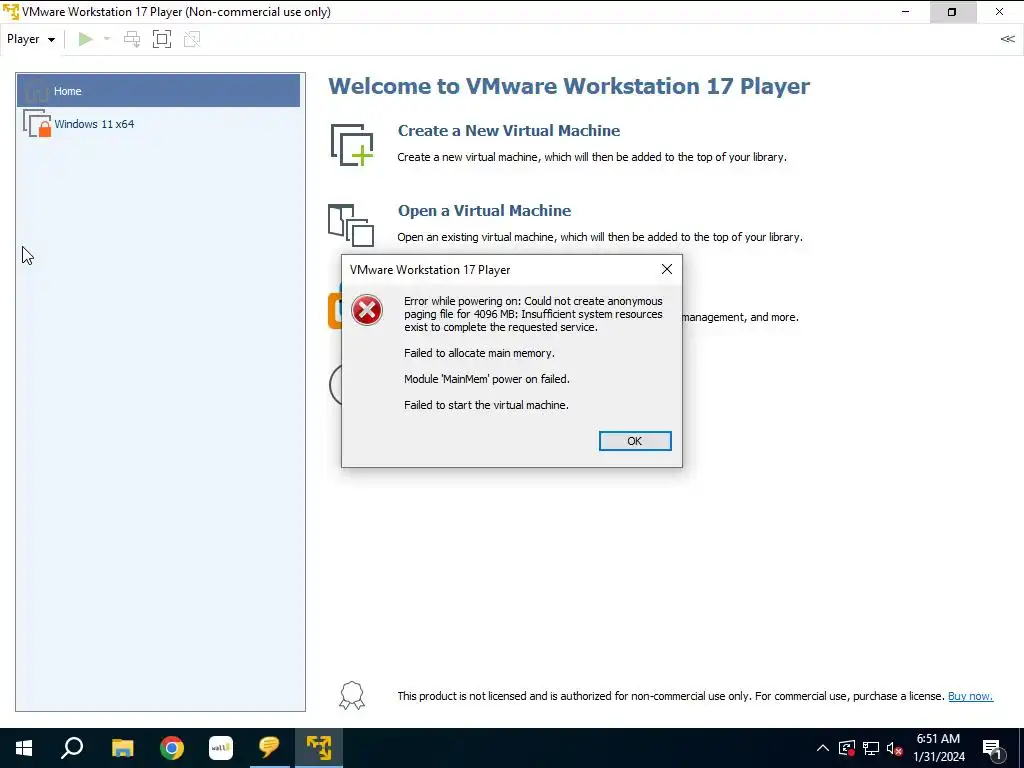Screen dimensions: 1024x768
Task: Open the notification center icon
Action: (993, 748)
